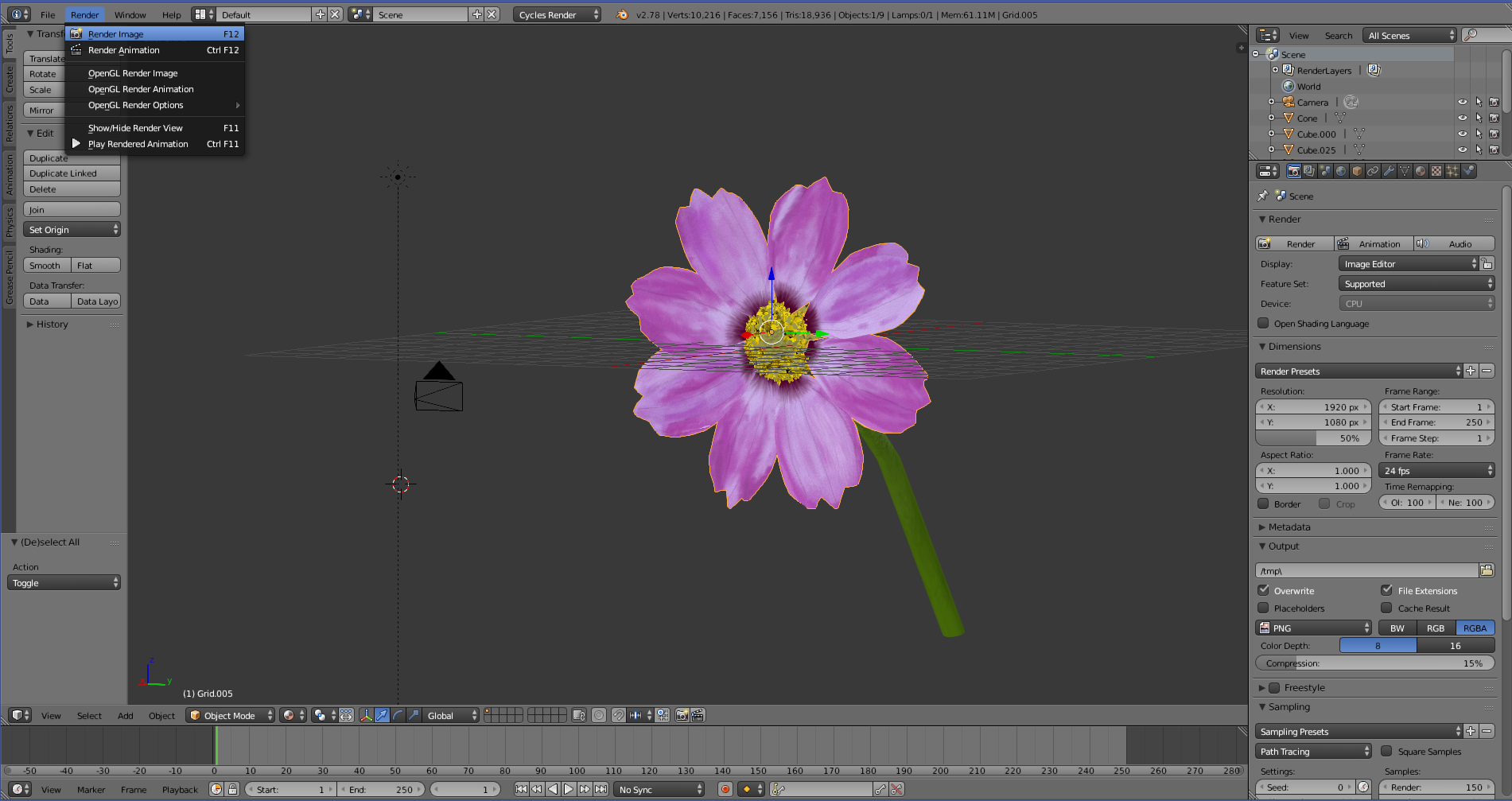Open the Texture properties tab (checker icon)
Image resolution: width=1512 pixels, height=801 pixels.
tap(1437, 170)
